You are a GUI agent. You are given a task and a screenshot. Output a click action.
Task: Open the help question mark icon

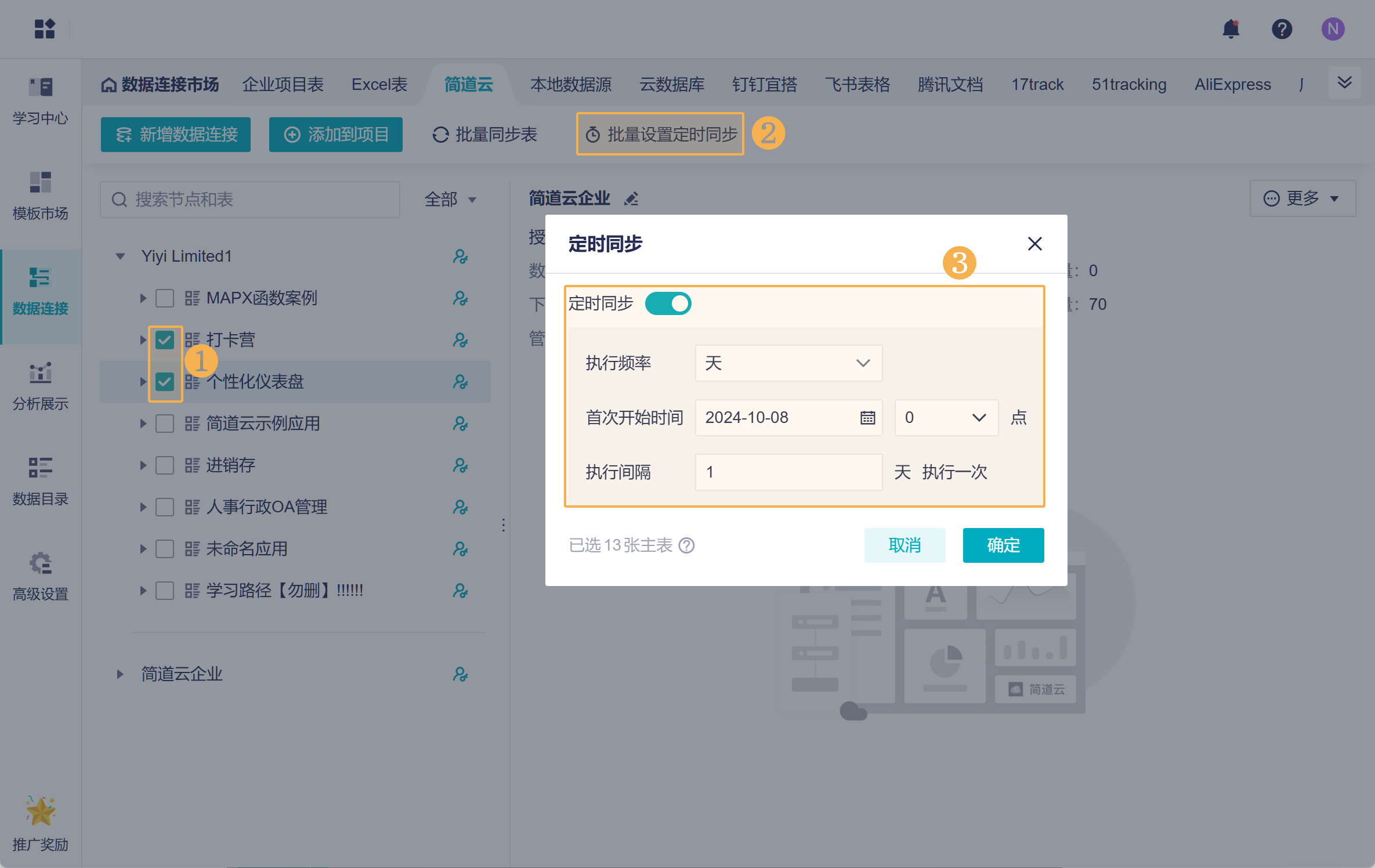(1282, 29)
